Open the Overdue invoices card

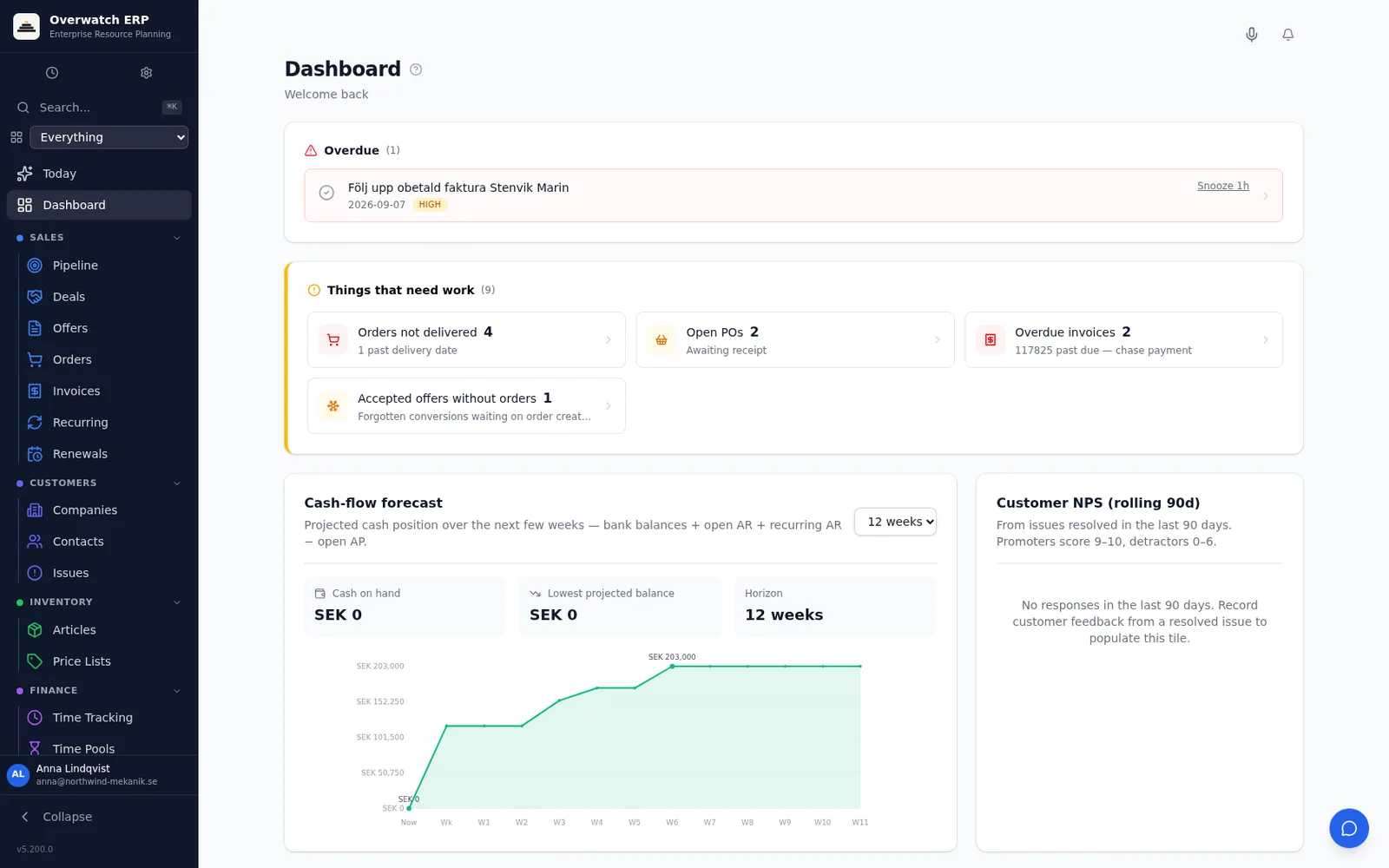pyautogui.click(x=1123, y=340)
